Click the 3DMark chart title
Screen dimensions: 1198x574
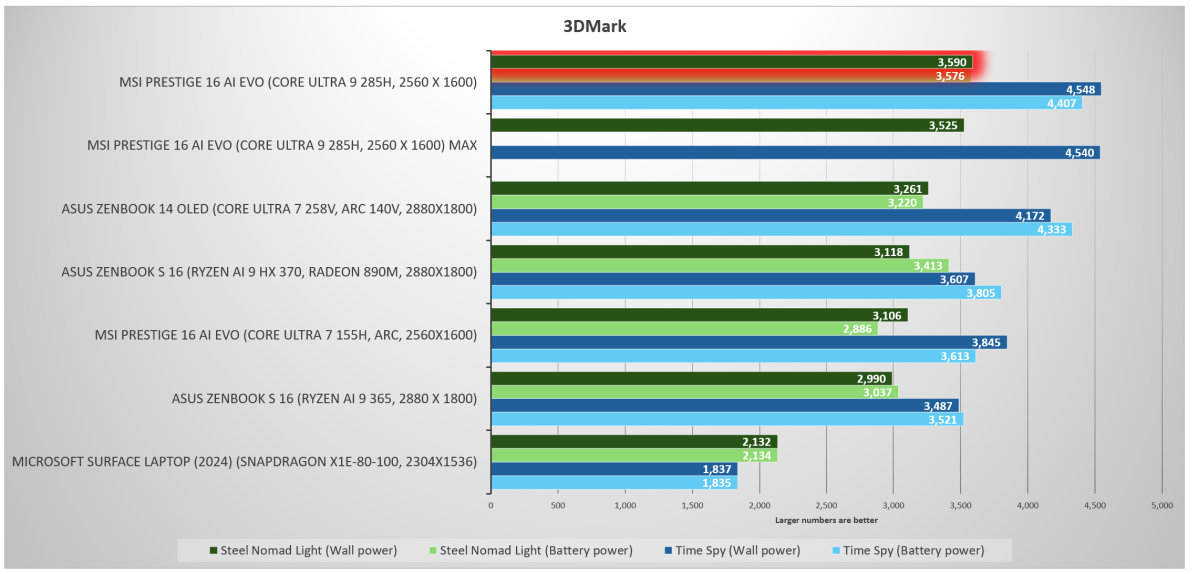point(594,26)
